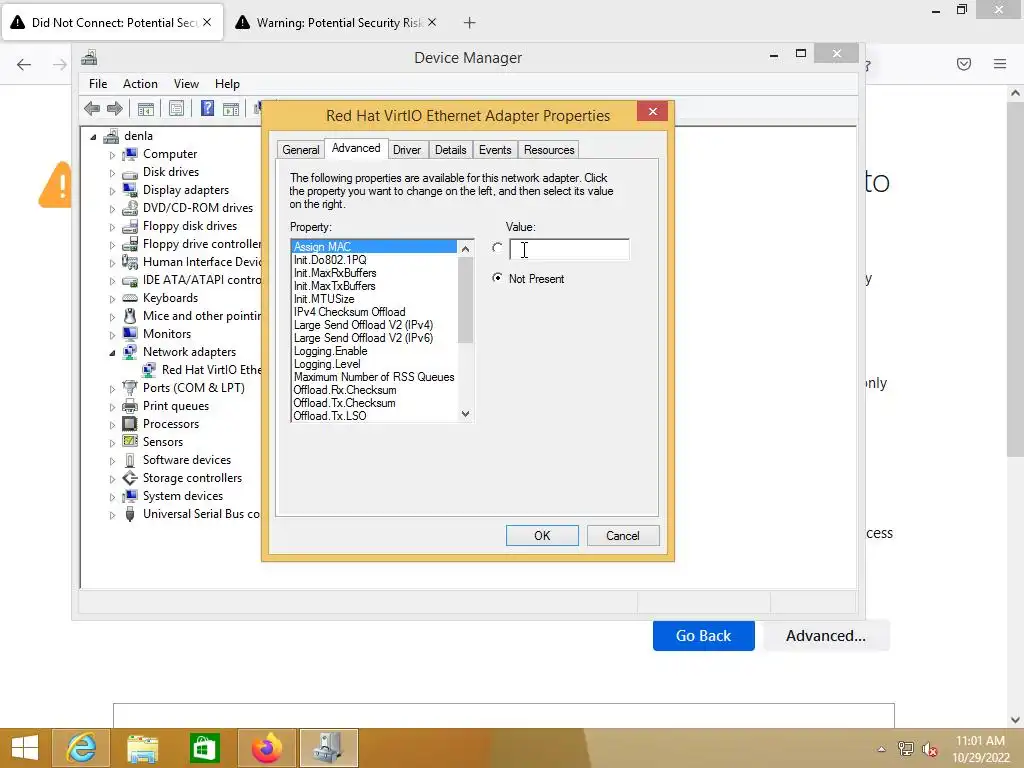Select the Universal Serial Bus controllers icon
The image size is (1024, 768).
pos(130,514)
